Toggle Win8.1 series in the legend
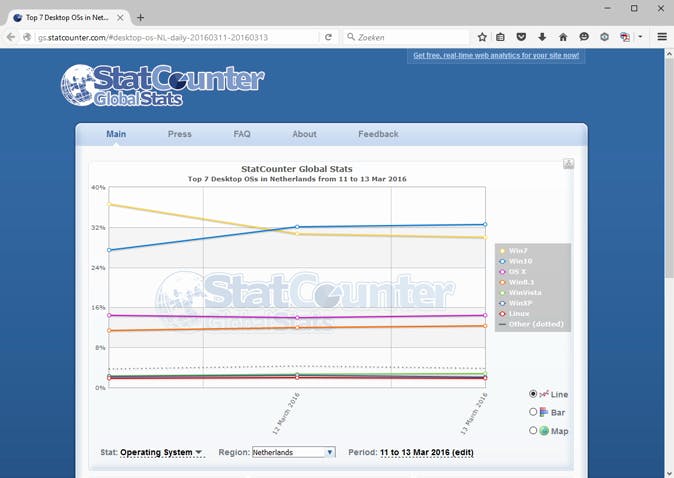 coord(517,282)
